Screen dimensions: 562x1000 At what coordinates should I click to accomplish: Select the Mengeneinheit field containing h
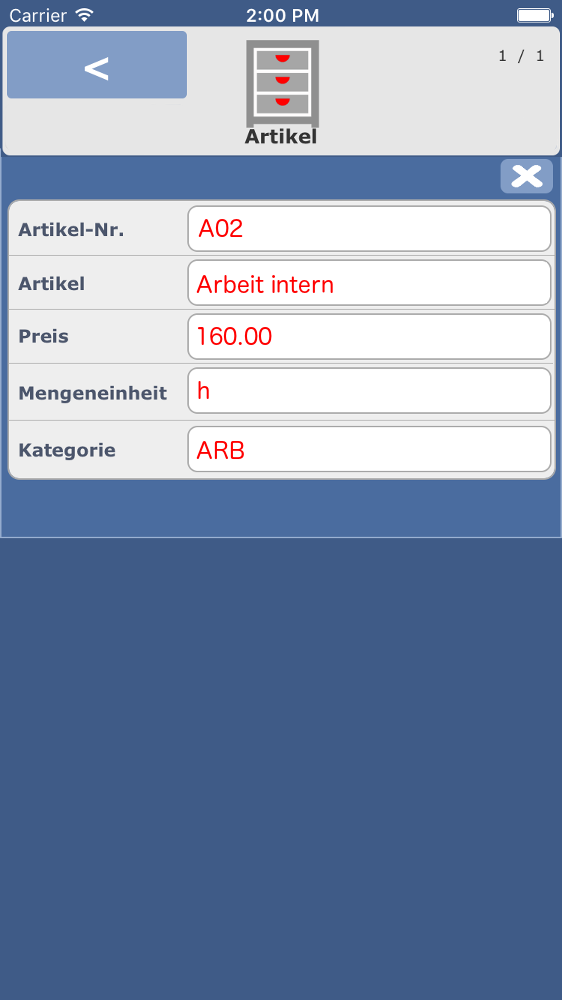coord(369,391)
